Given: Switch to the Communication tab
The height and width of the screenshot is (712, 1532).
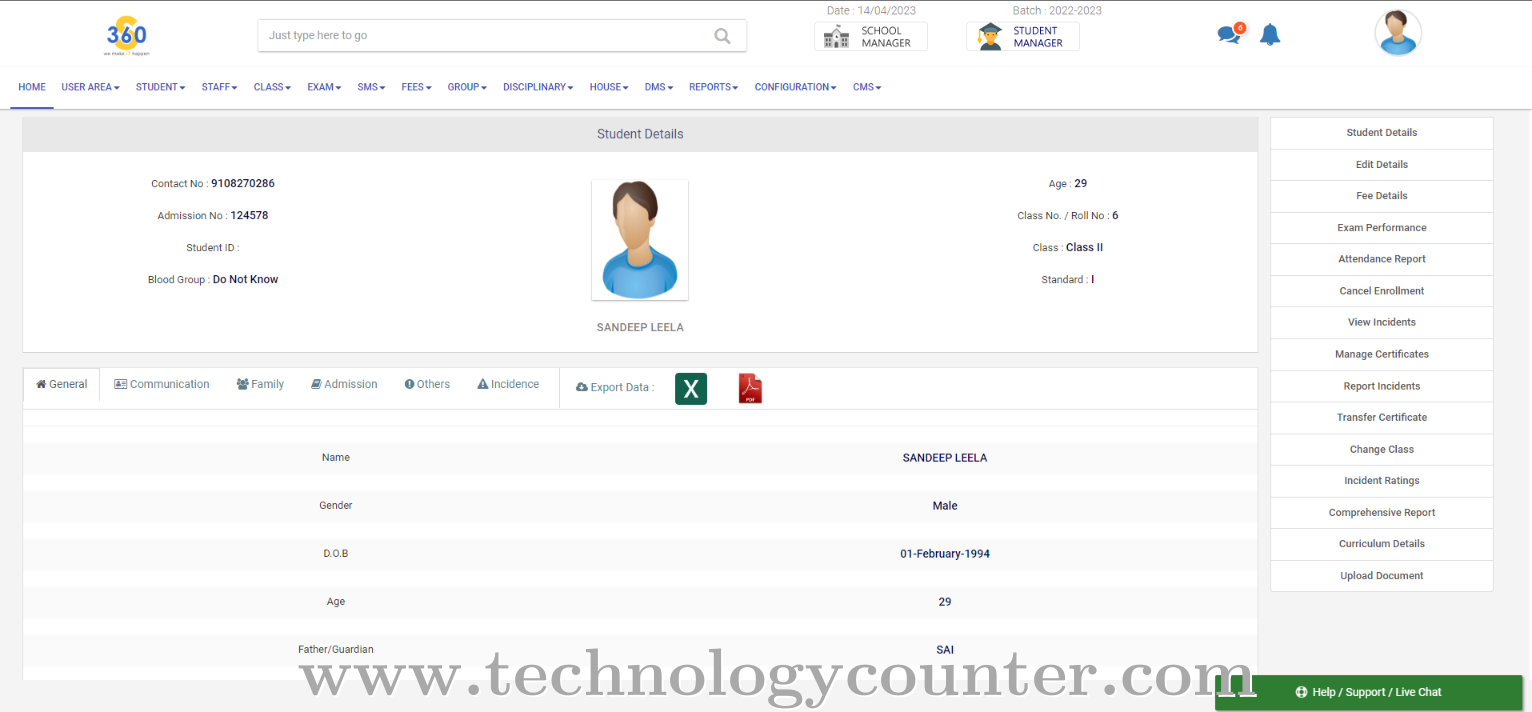Looking at the screenshot, I should coord(162,384).
